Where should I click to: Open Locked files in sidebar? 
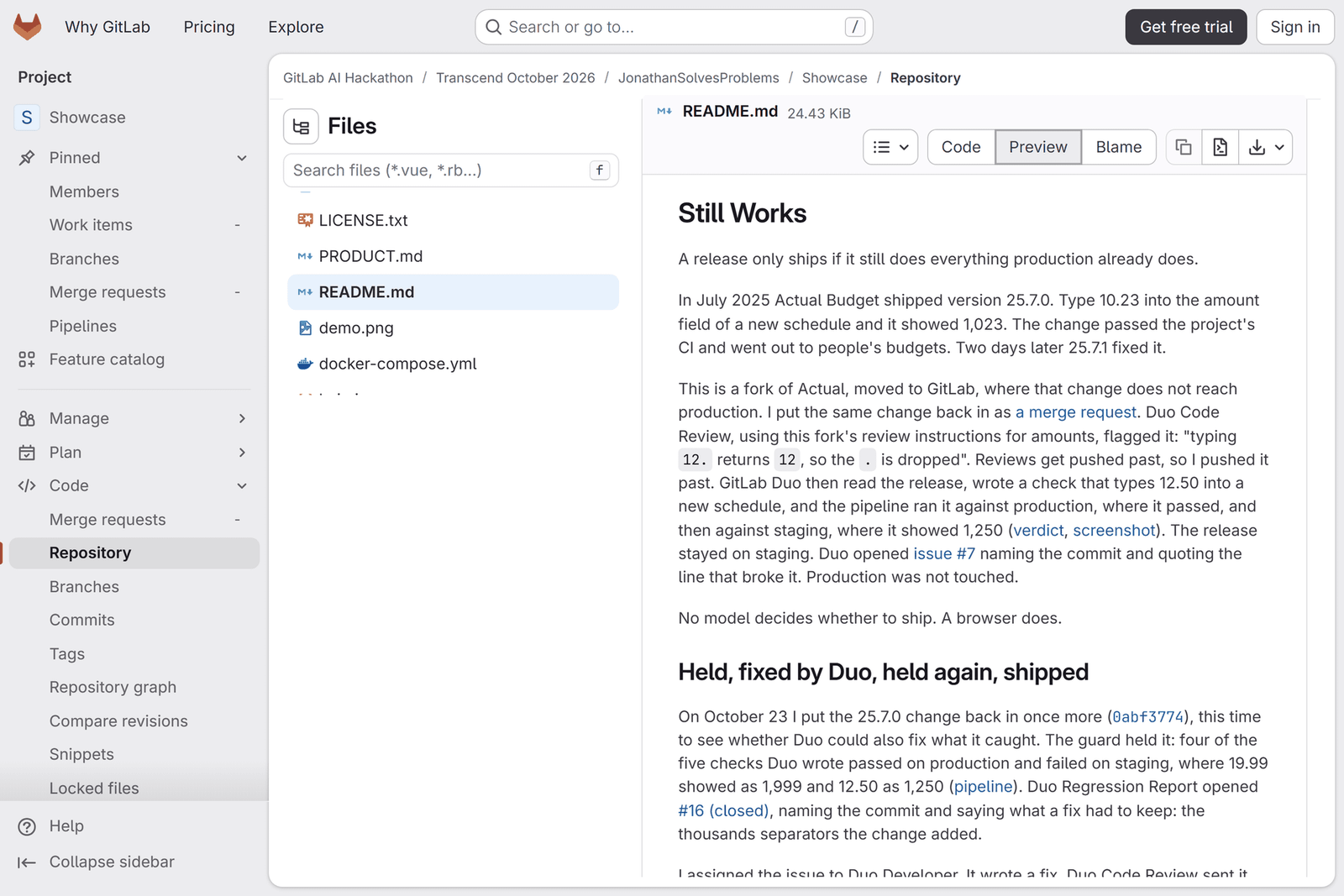[94, 789]
